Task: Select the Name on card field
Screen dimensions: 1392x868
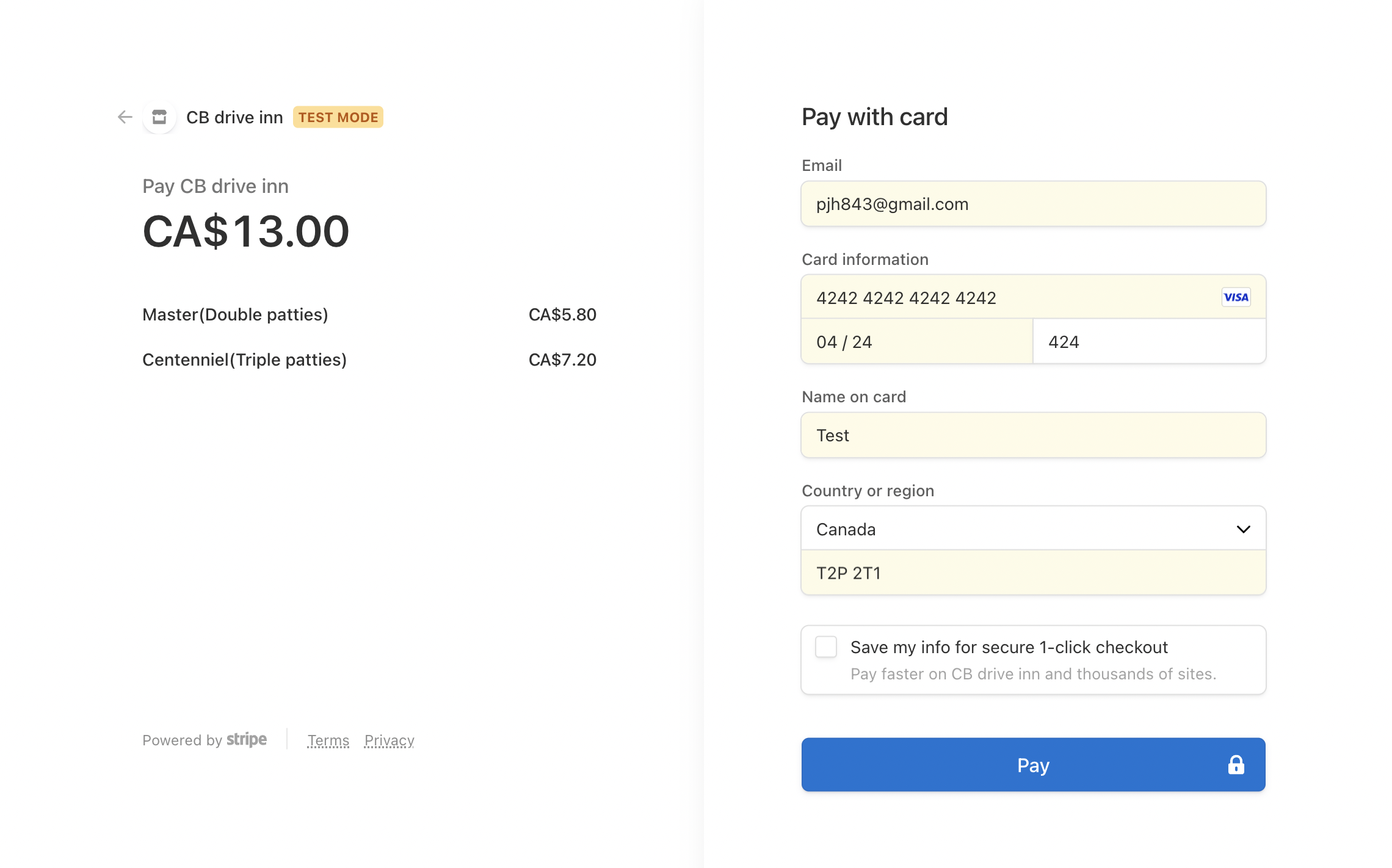Action: 1033,435
